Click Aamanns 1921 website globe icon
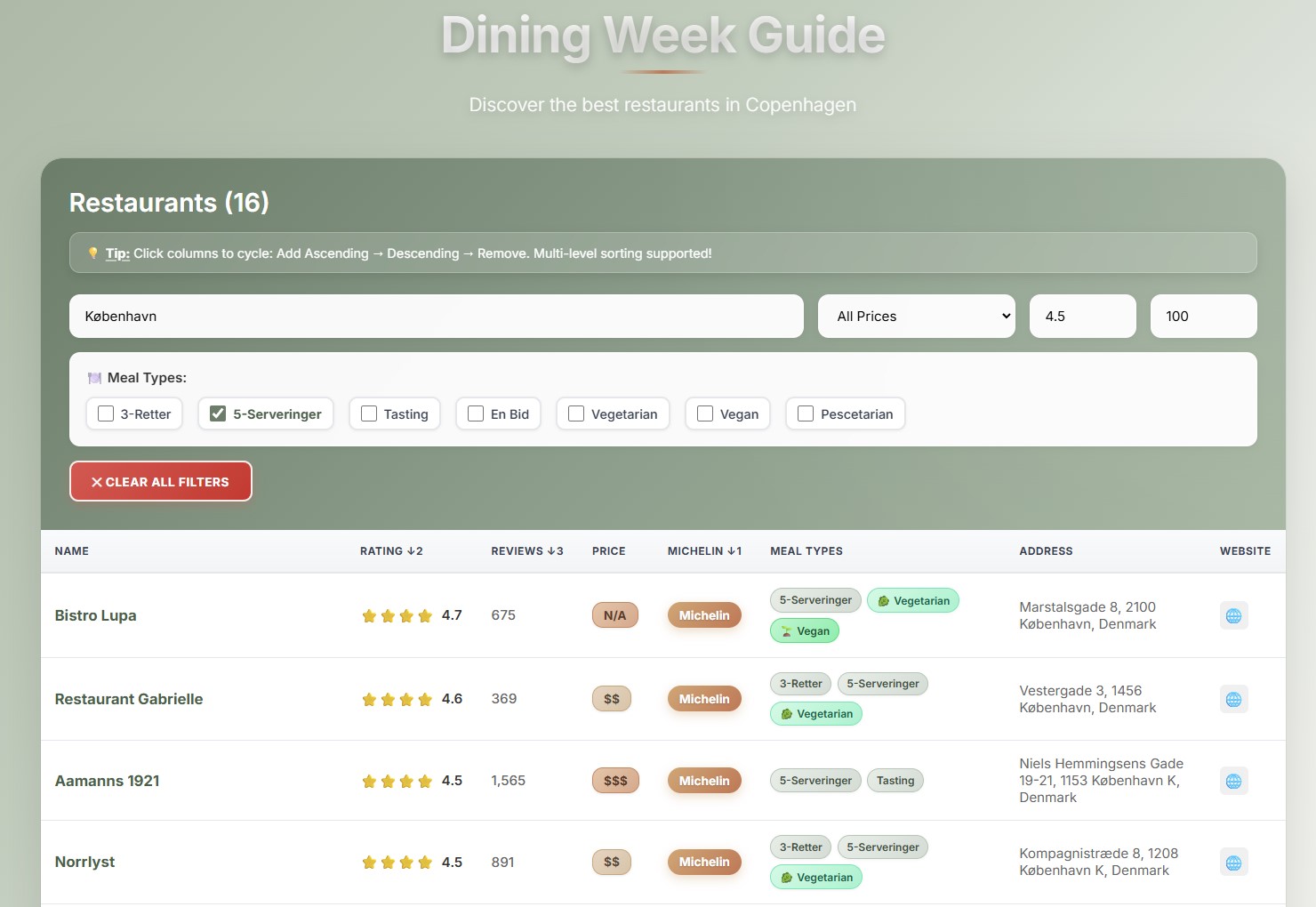Viewport: 1316px width, 907px height. point(1233,781)
